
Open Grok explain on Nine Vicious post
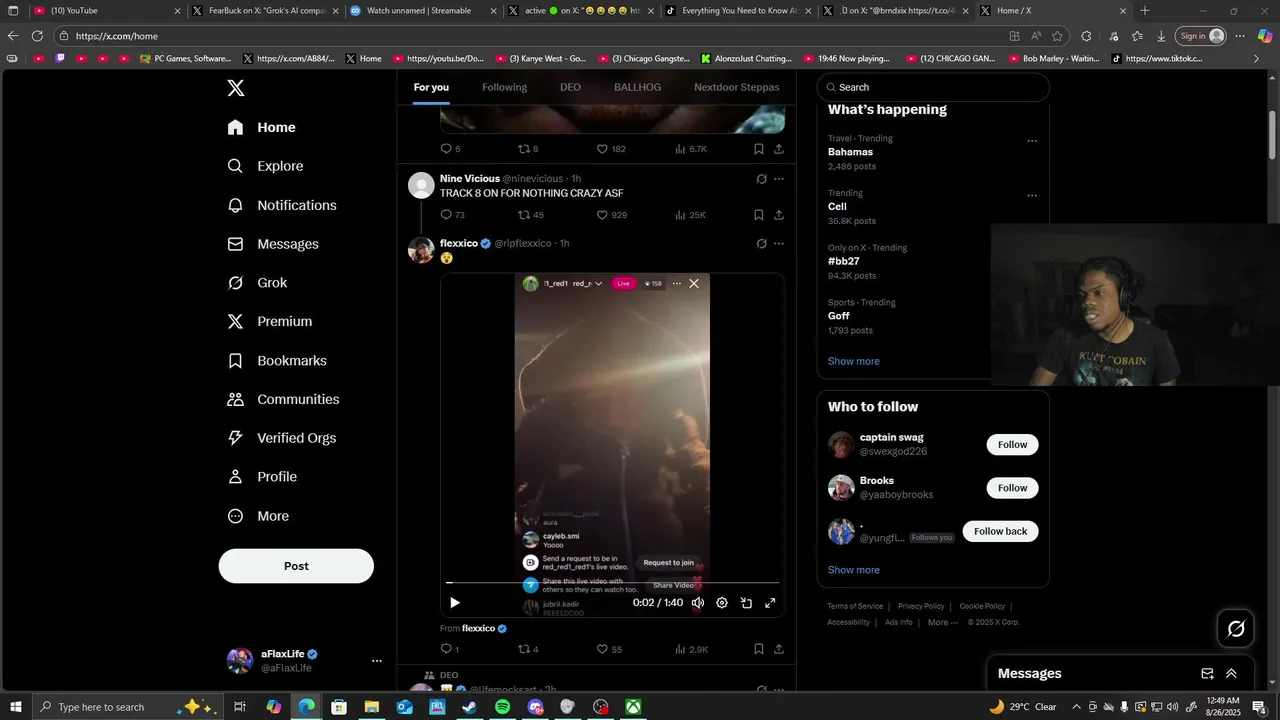pos(761,179)
